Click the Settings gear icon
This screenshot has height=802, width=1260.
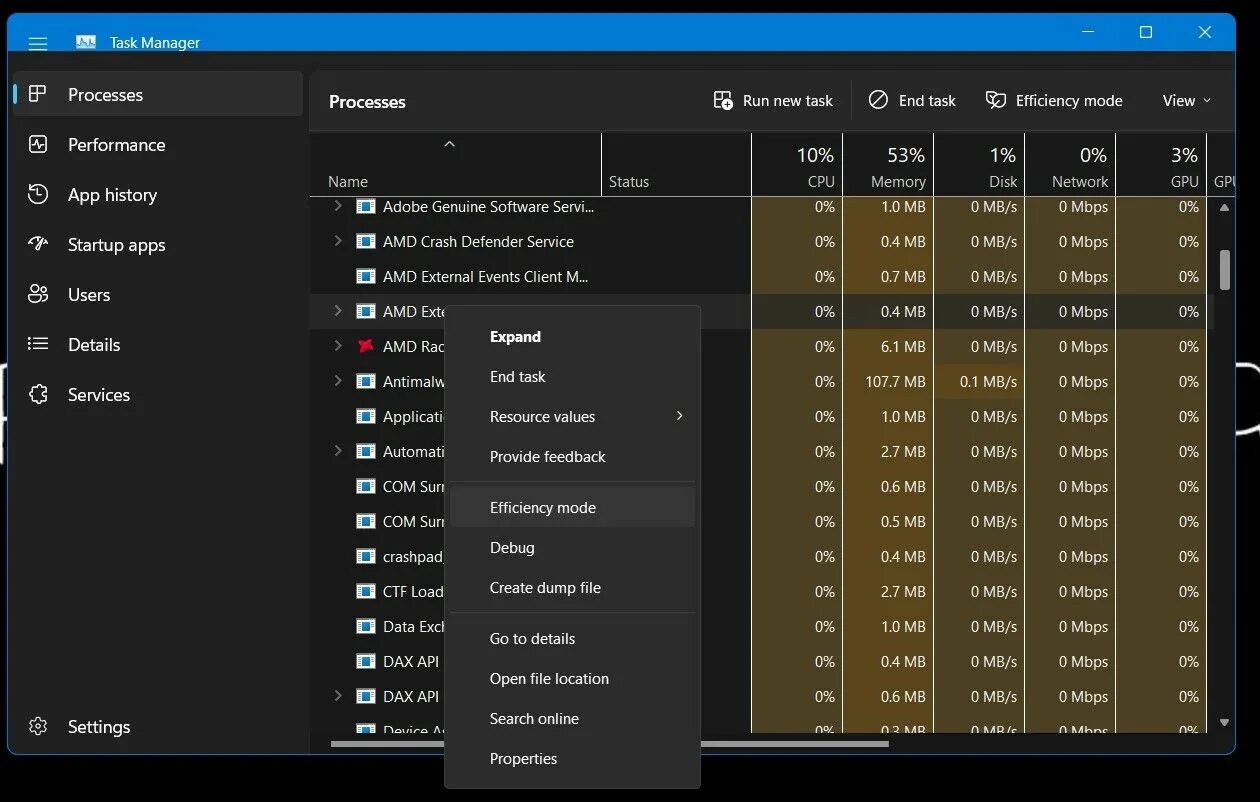tap(38, 726)
